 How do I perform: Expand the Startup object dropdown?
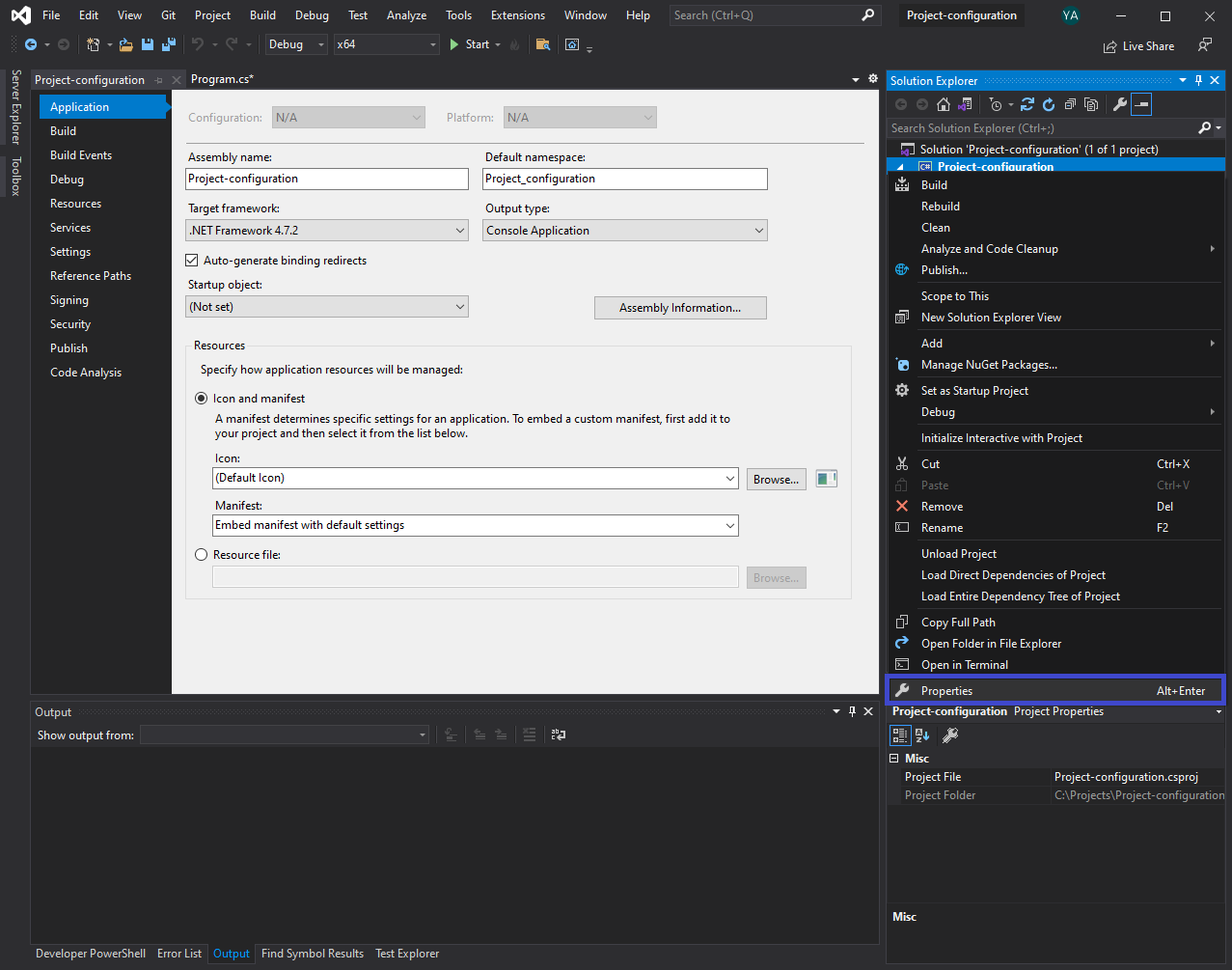click(460, 307)
